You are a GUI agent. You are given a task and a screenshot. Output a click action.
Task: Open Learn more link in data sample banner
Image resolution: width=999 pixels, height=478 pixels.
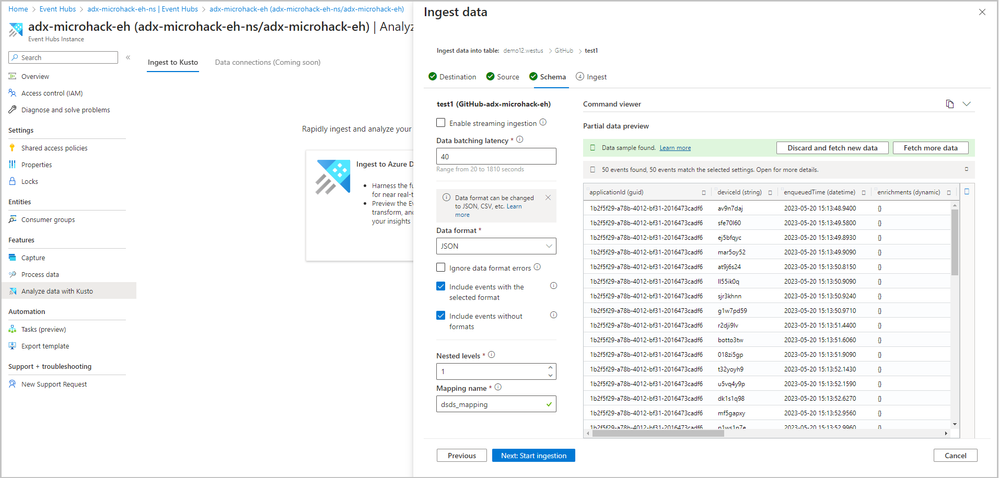(675, 148)
